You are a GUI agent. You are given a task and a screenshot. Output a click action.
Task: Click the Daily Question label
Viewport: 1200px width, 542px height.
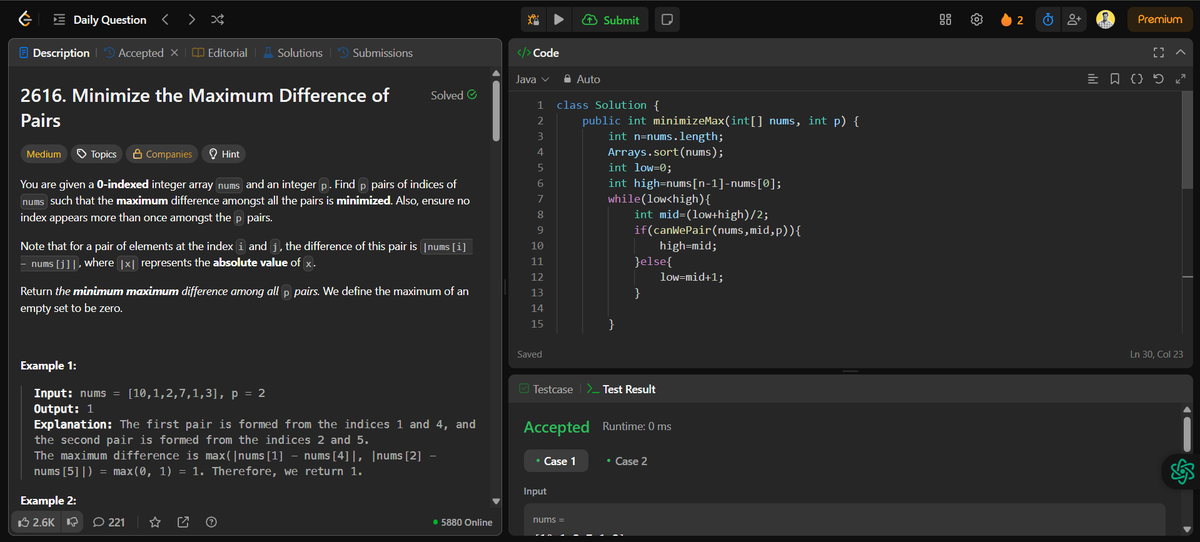pos(109,20)
